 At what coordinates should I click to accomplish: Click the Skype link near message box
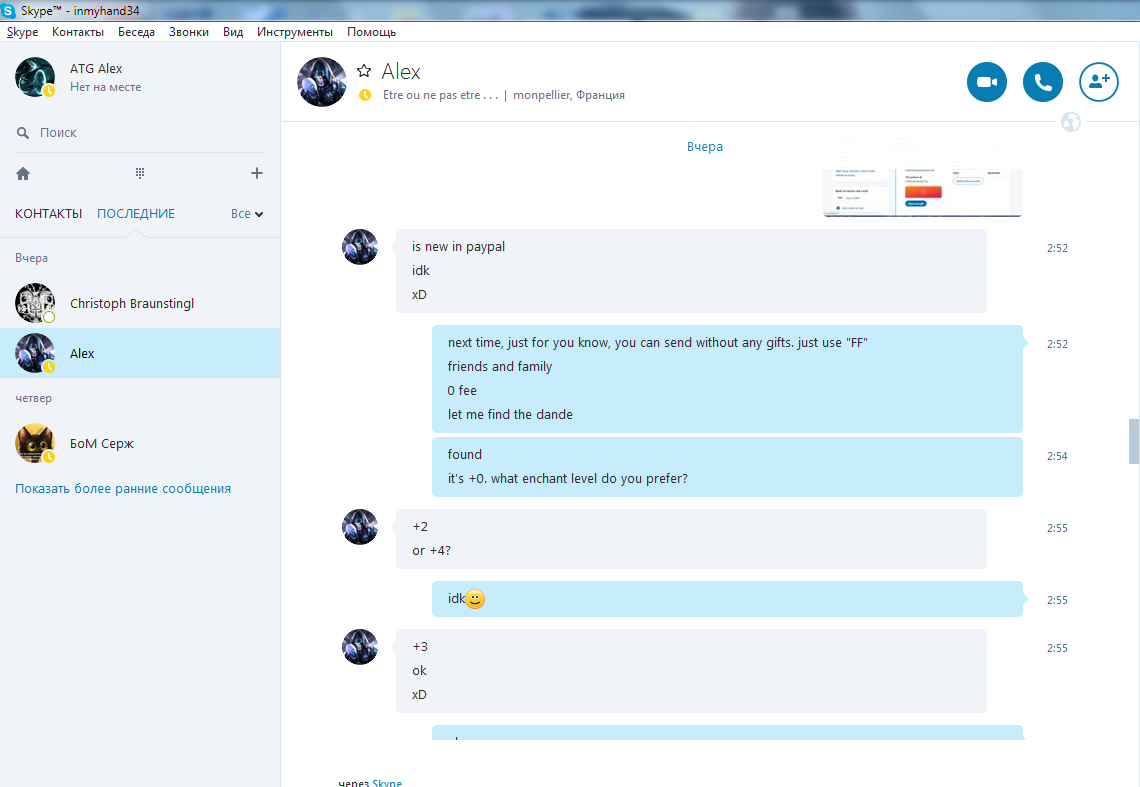(387, 783)
